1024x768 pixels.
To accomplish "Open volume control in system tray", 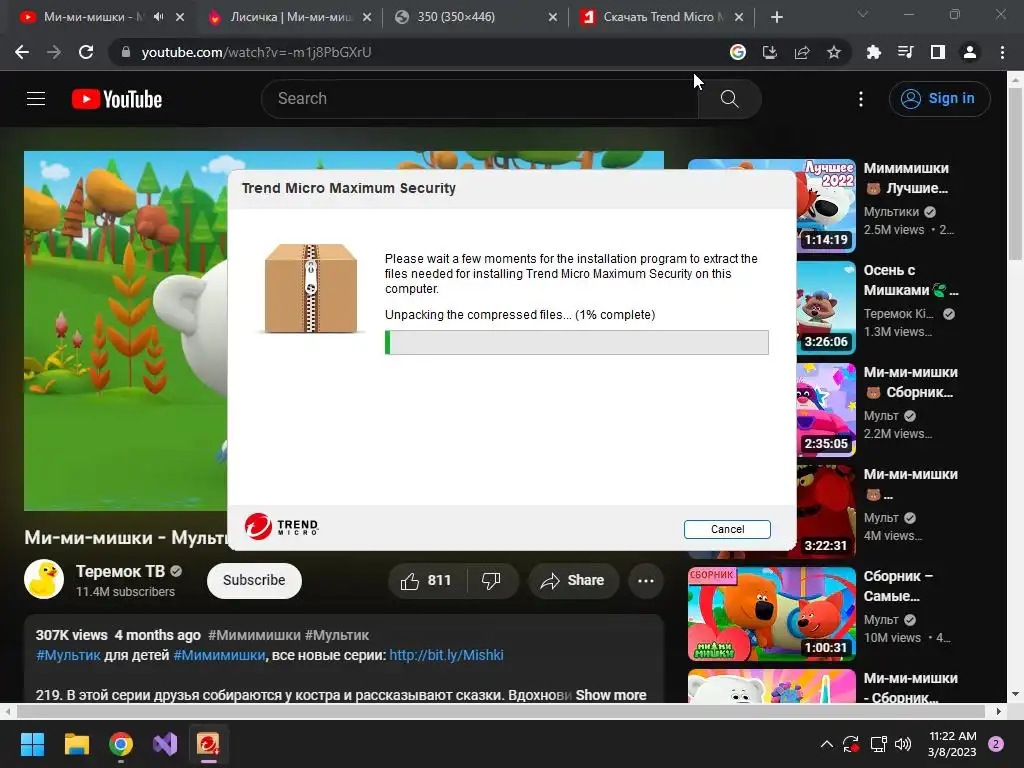I will click(903, 744).
